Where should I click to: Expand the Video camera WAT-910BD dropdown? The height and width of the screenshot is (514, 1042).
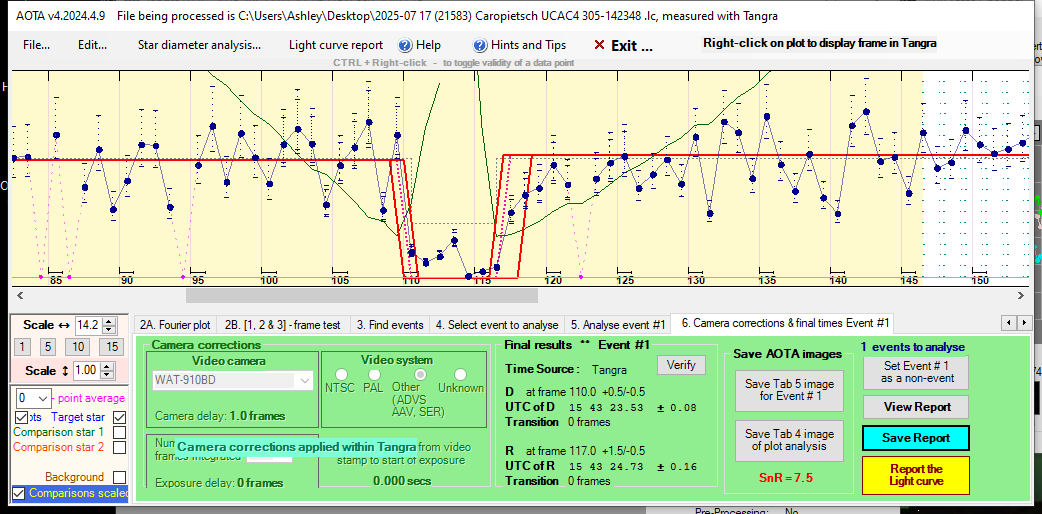click(x=306, y=381)
